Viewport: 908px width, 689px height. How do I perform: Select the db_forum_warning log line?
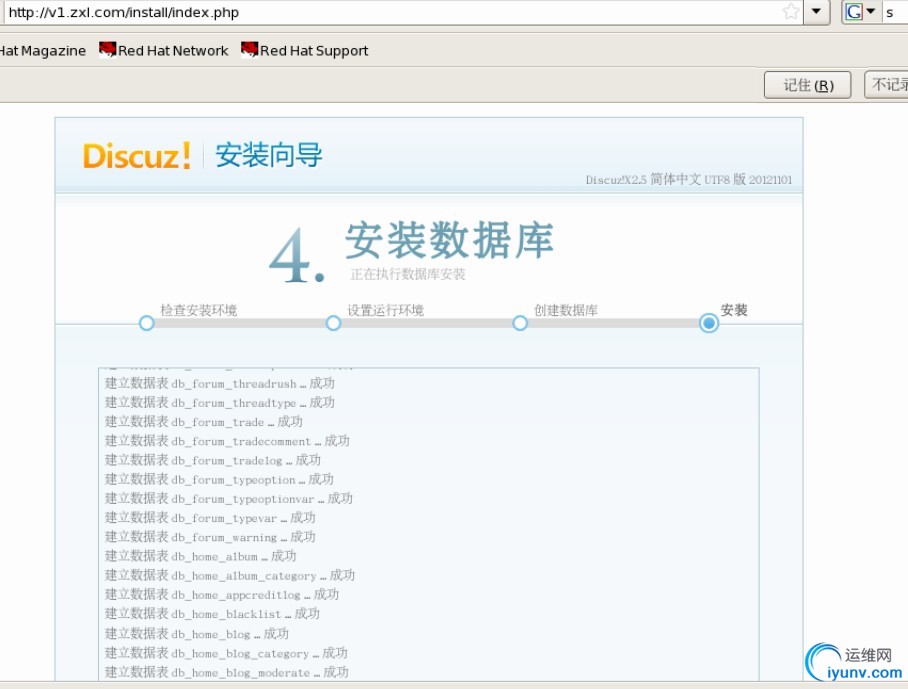pyautogui.click(x=210, y=537)
